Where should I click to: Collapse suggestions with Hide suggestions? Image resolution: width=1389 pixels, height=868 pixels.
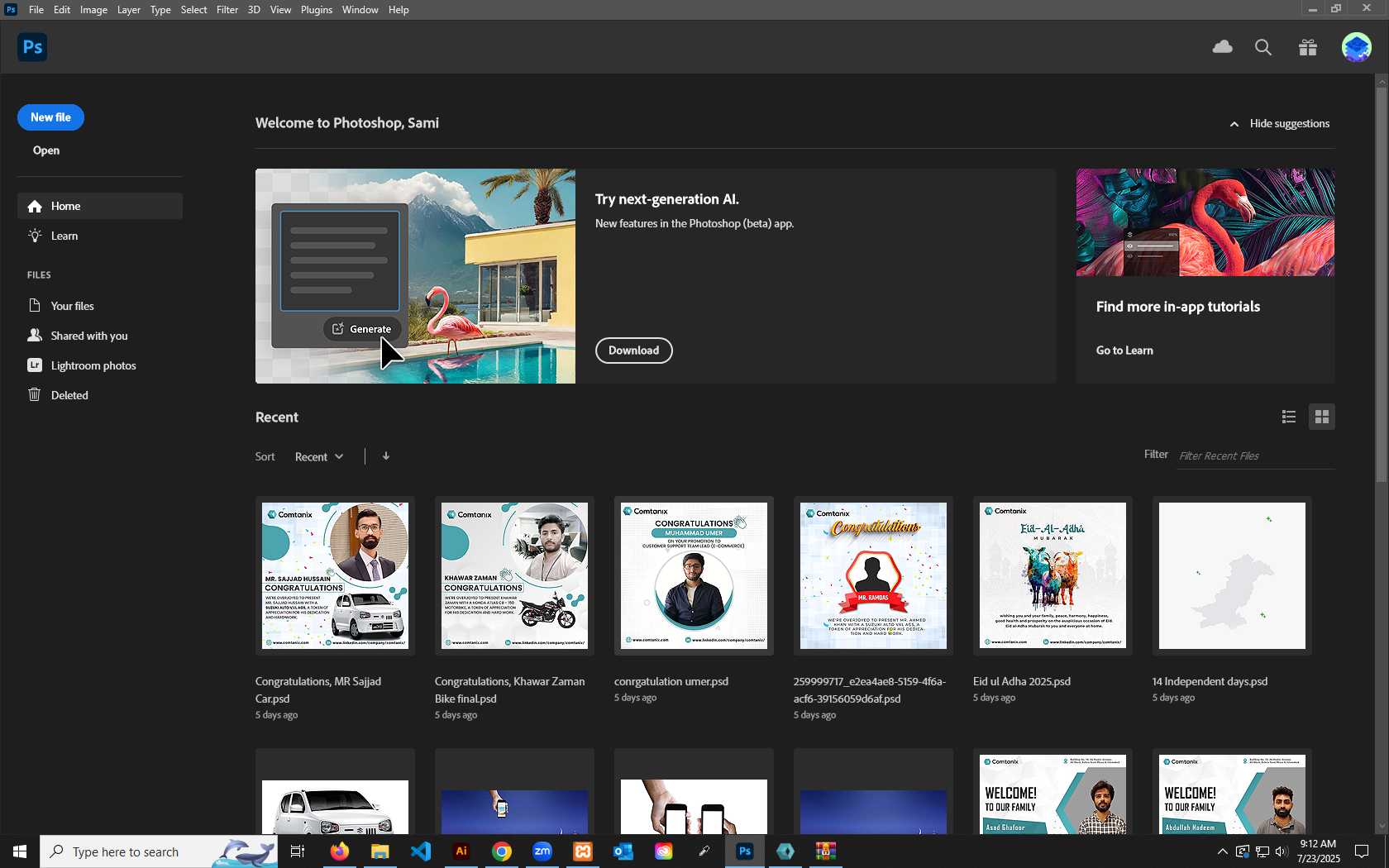[x=1280, y=123]
